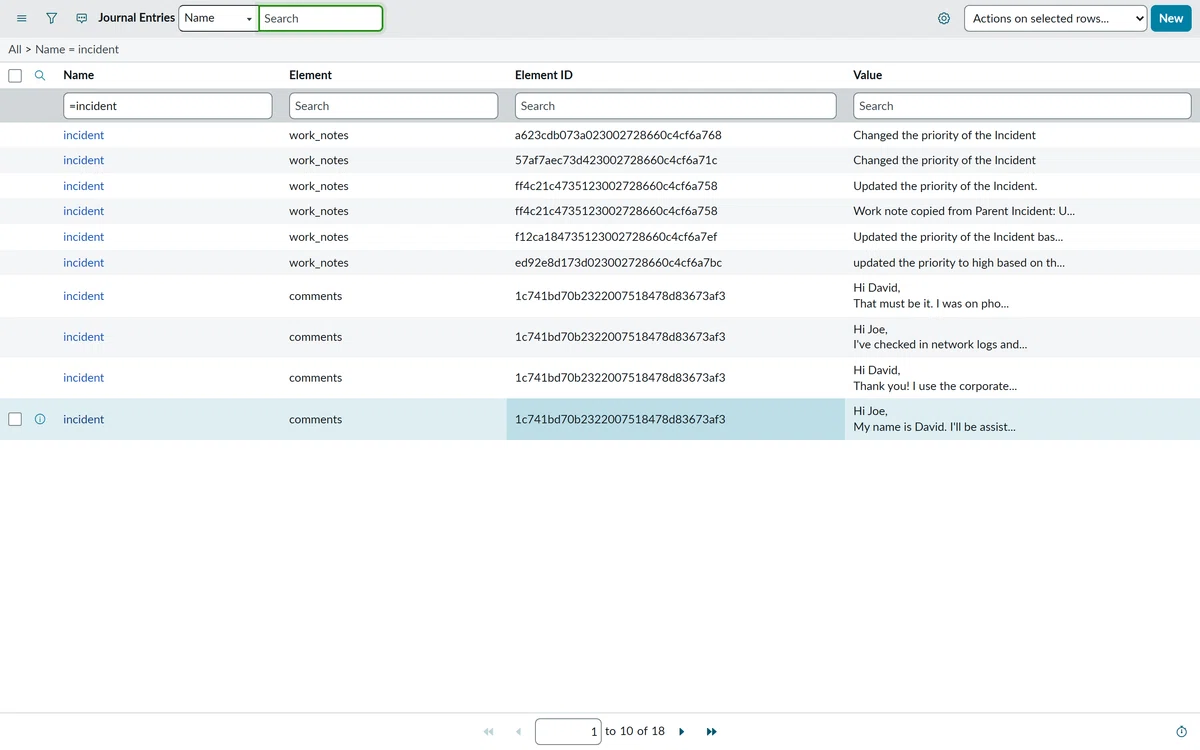Click the page number input field

pyautogui.click(x=568, y=732)
